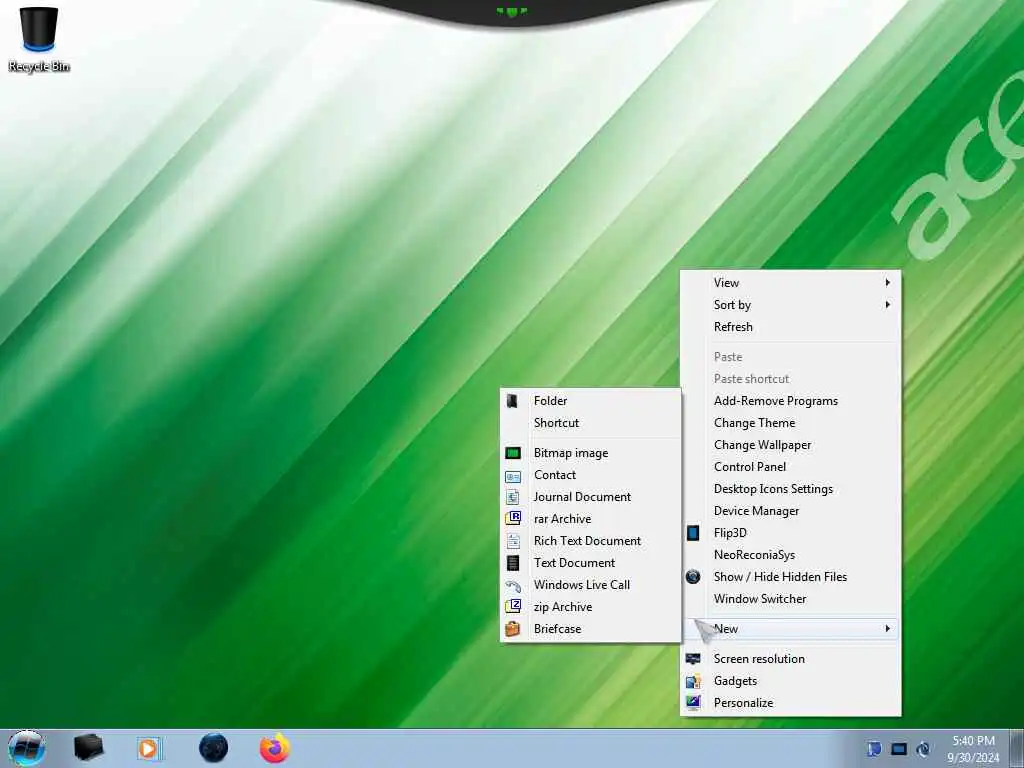Viewport: 1024px width, 768px height.
Task: Click the zip Archive icon
Action: tap(513, 607)
